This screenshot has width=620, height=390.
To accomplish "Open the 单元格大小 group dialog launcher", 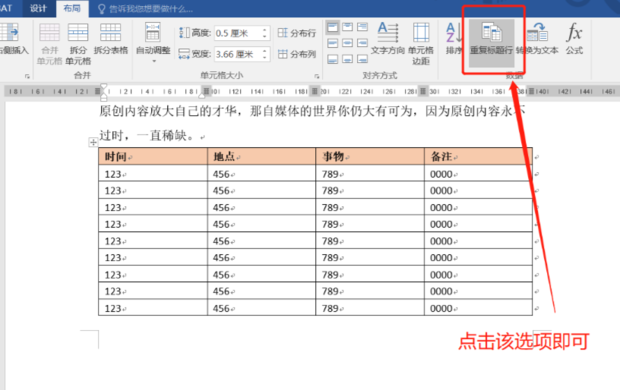I will coord(317,76).
